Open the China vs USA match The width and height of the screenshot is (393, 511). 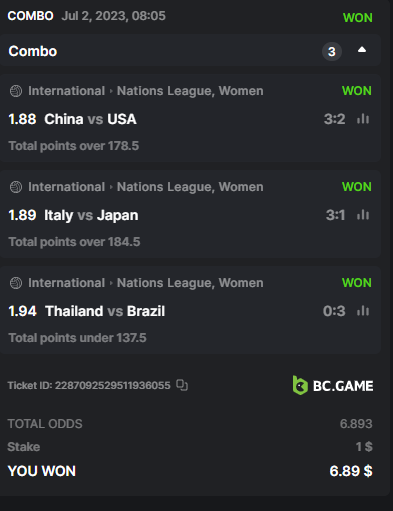pyautogui.click(x=90, y=119)
